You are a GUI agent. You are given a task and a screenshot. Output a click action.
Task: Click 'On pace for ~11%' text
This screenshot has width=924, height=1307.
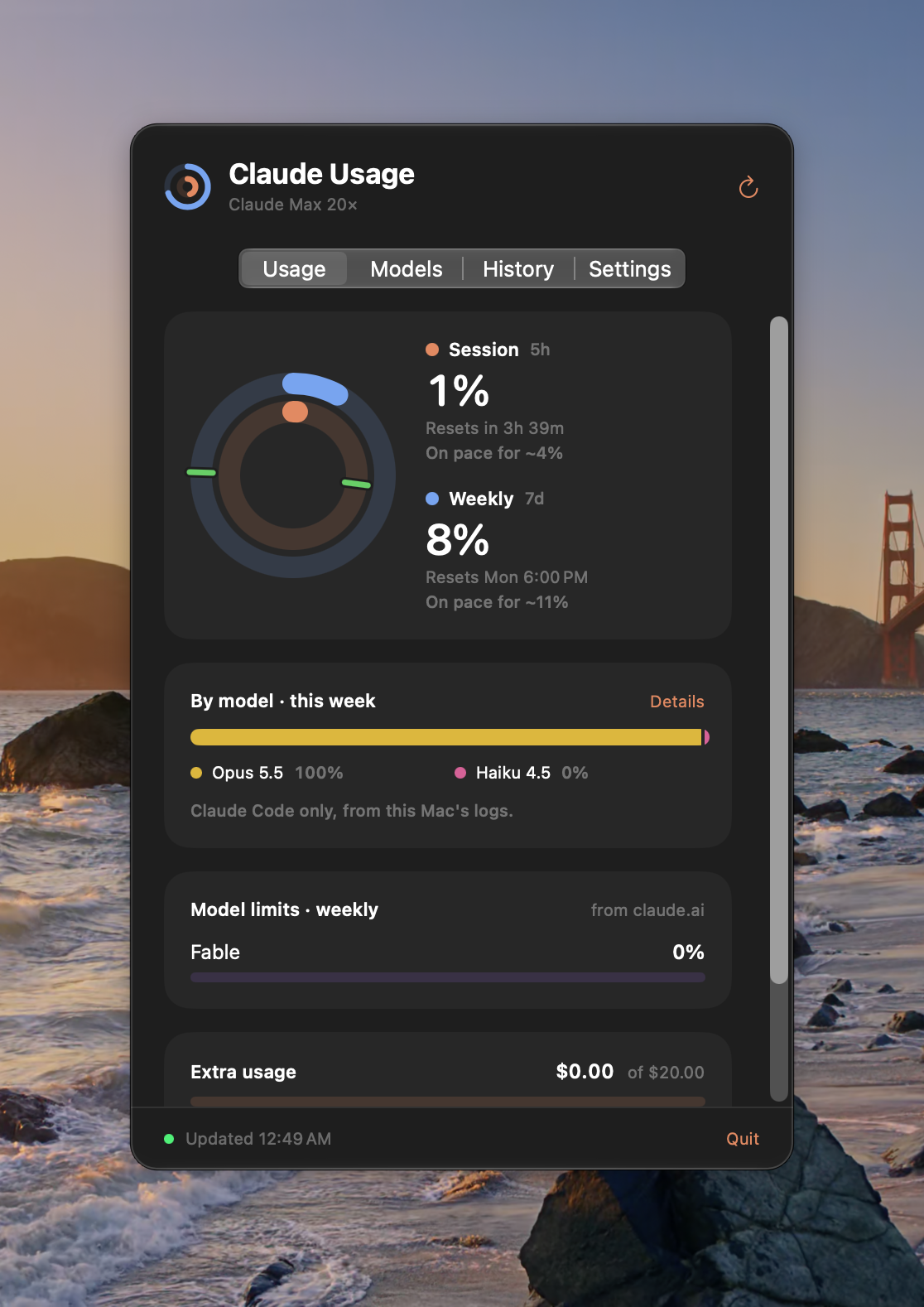(x=497, y=602)
